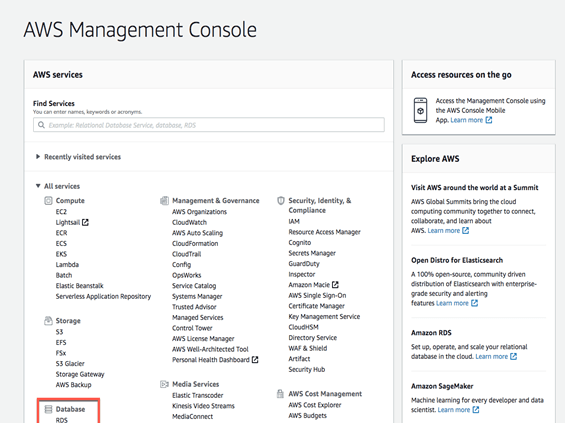
Task: Open the IAM service
Action: click(294, 221)
